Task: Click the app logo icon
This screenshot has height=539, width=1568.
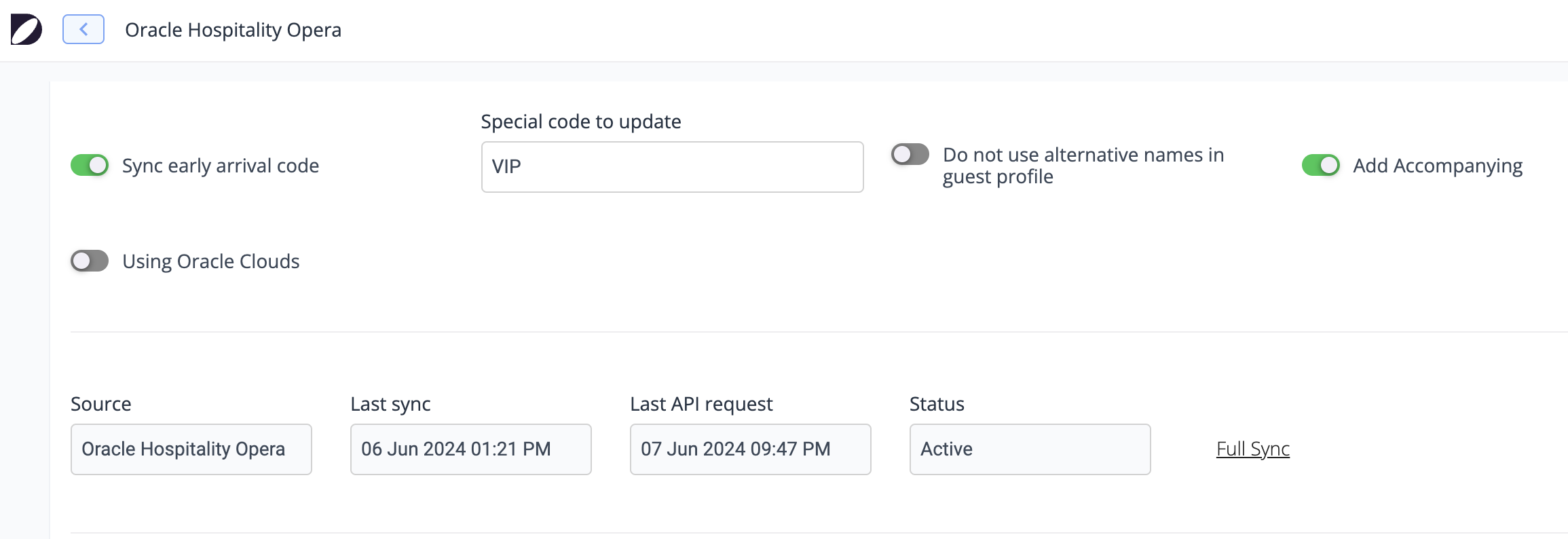Action: (26, 30)
